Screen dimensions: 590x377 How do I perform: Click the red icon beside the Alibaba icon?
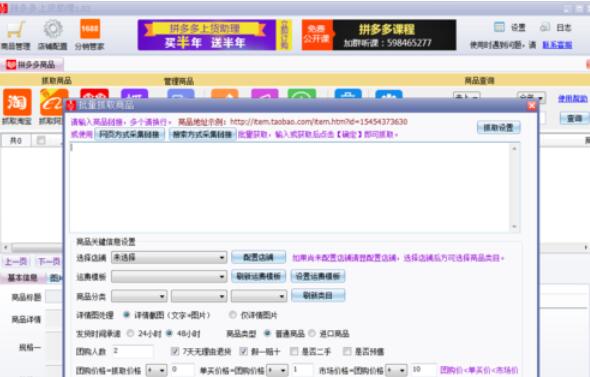[94, 94]
